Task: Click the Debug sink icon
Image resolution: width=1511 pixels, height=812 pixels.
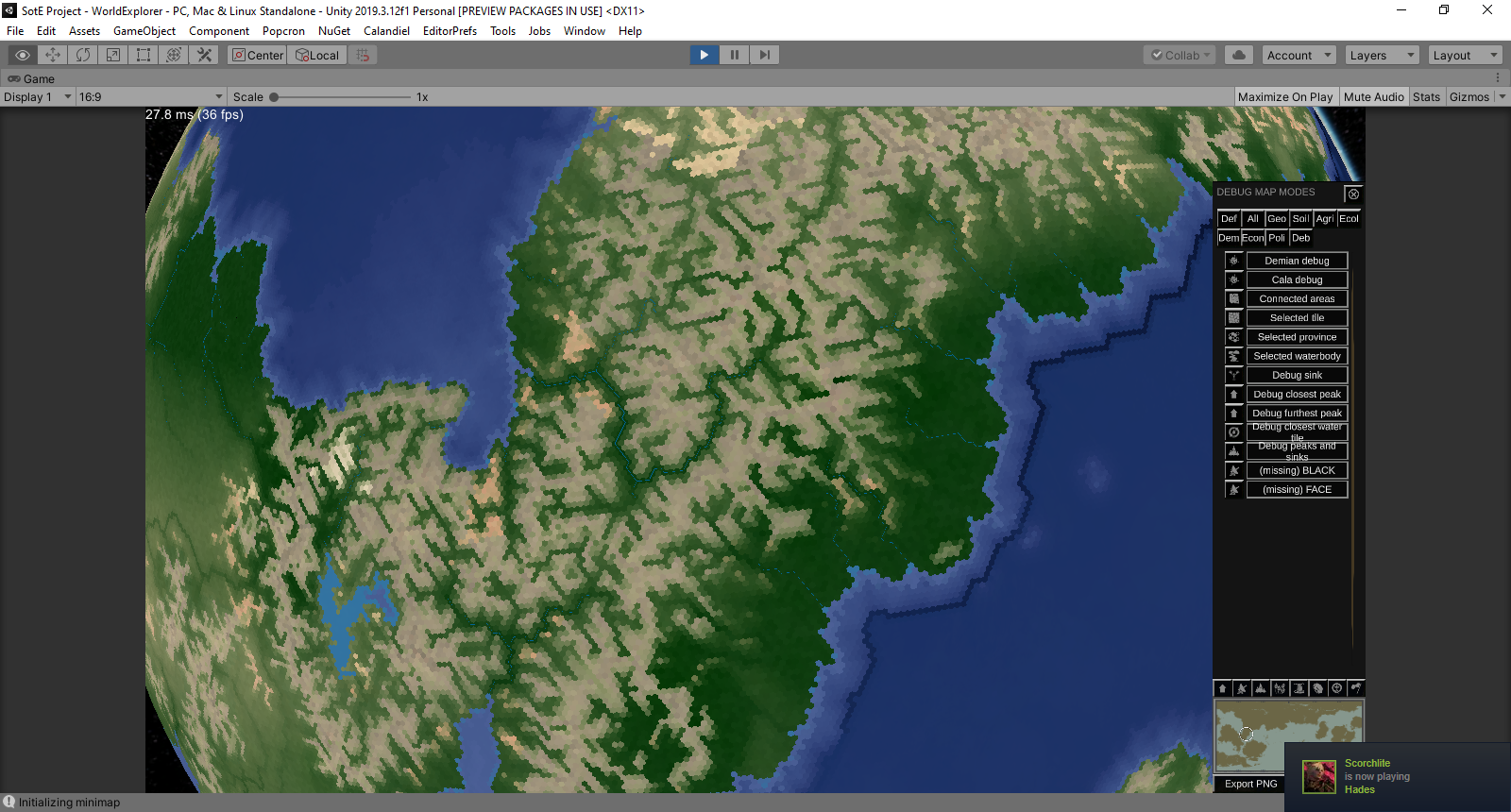Action: click(x=1233, y=375)
